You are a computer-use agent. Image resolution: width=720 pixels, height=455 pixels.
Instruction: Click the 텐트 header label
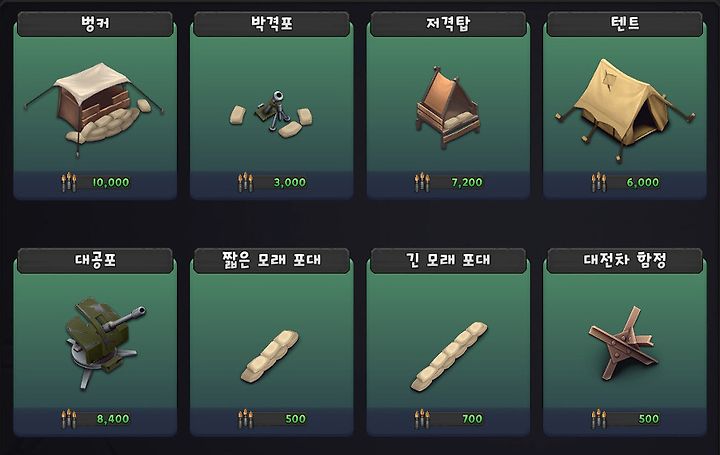[x=624, y=24]
